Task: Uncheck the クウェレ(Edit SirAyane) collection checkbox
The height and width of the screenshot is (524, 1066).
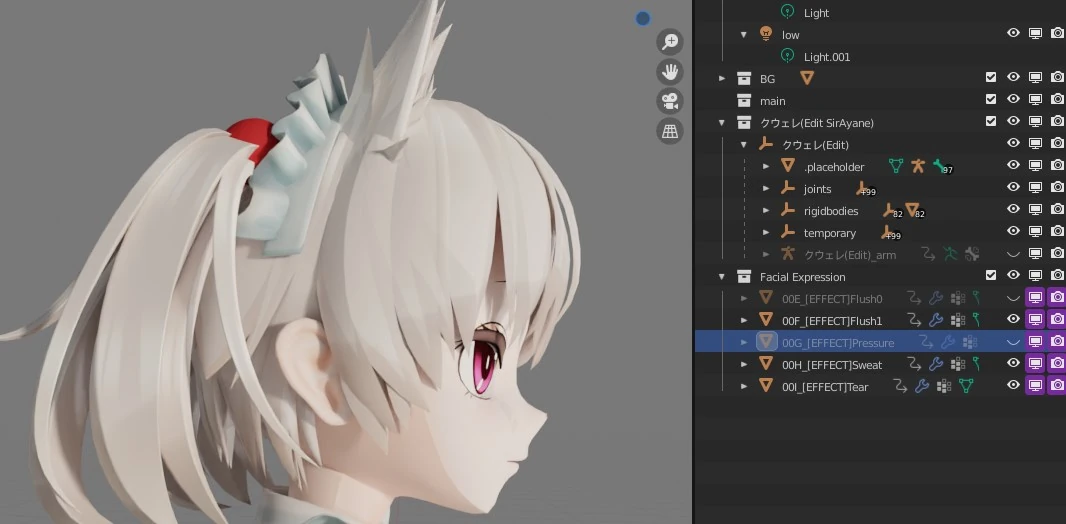Action: click(991, 121)
